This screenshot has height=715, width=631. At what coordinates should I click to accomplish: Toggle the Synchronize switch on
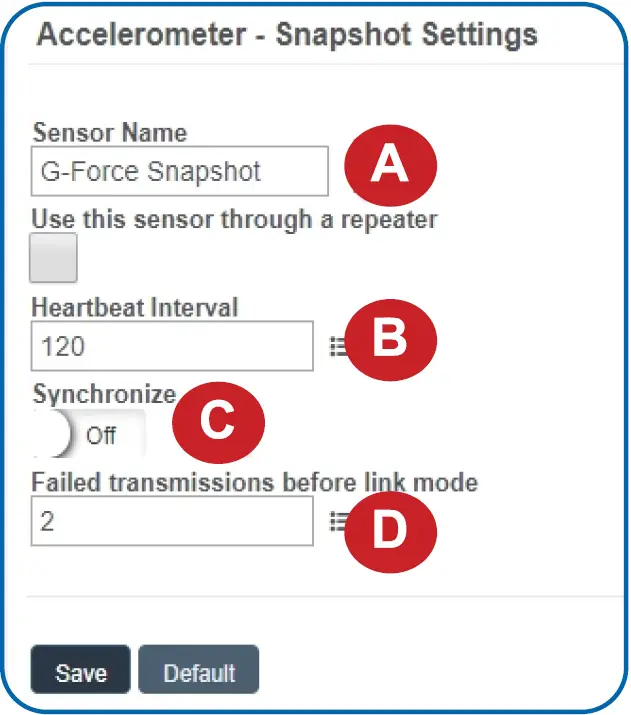pos(88,435)
